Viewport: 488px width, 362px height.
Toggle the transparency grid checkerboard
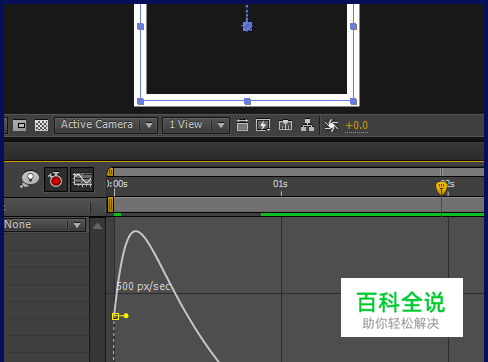point(42,125)
